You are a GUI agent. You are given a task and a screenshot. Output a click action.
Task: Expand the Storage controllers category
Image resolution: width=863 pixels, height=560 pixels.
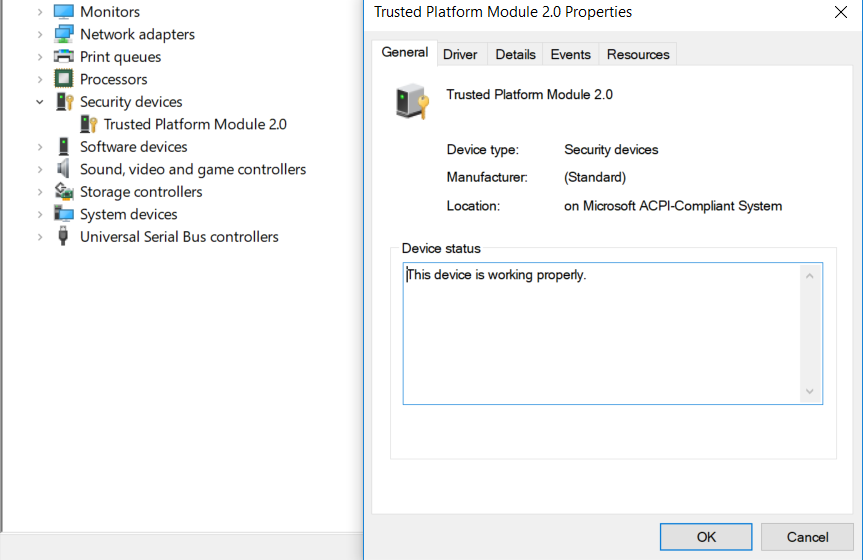pyautogui.click(x=40, y=192)
